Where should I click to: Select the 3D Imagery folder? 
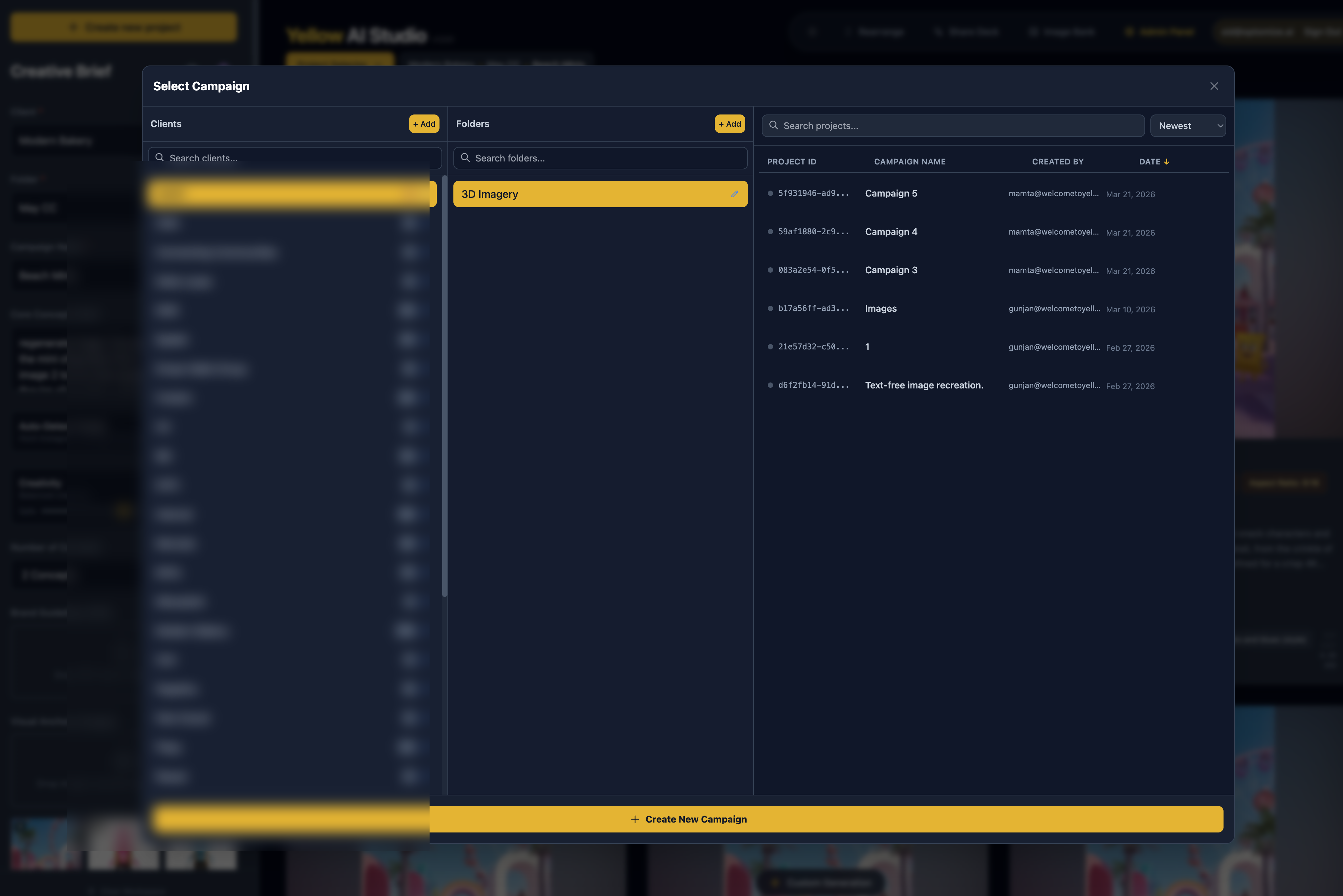pyautogui.click(x=600, y=194)
